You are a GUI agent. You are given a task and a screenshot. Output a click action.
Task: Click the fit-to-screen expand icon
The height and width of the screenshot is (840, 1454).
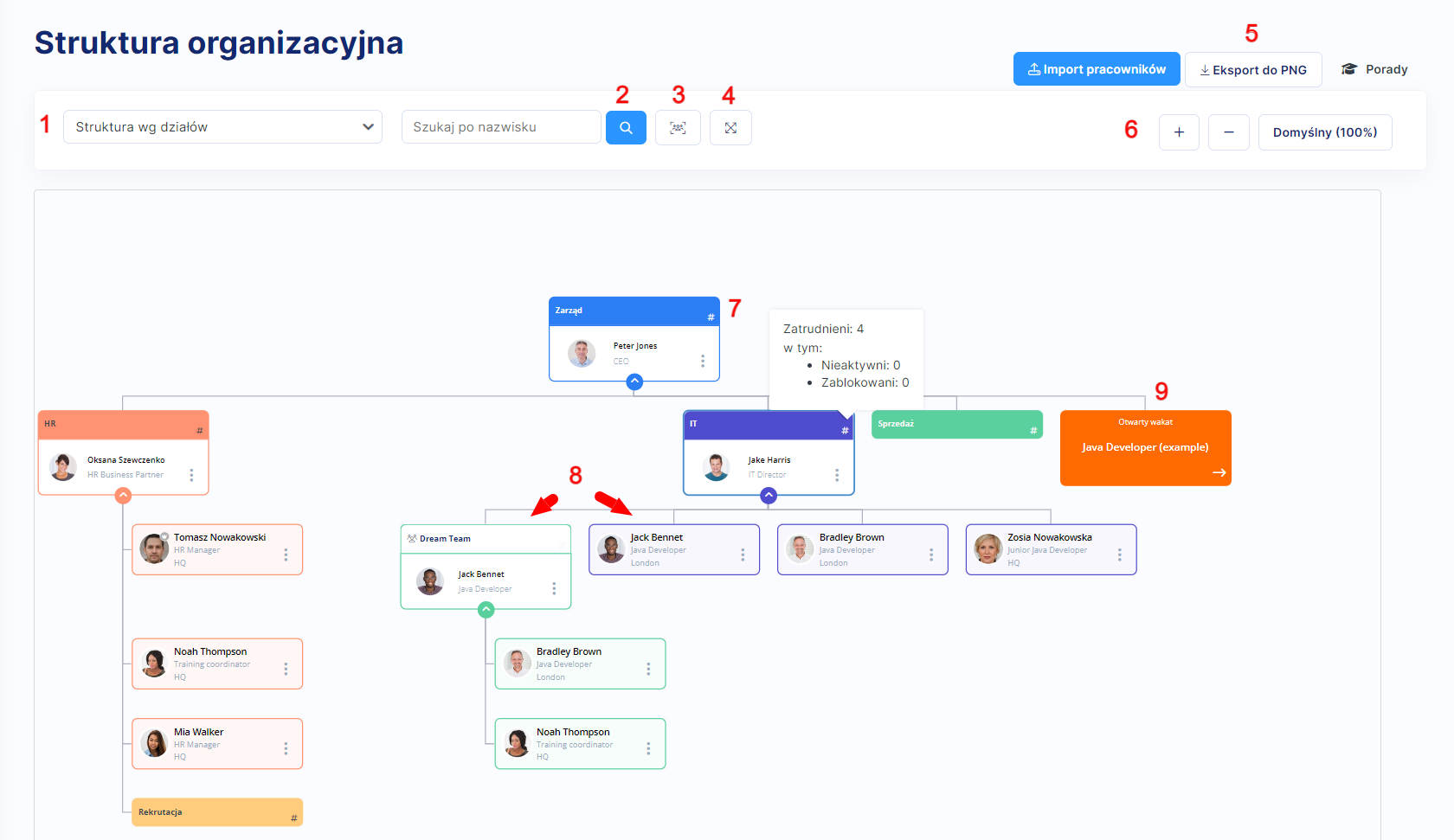coord(730,128)
